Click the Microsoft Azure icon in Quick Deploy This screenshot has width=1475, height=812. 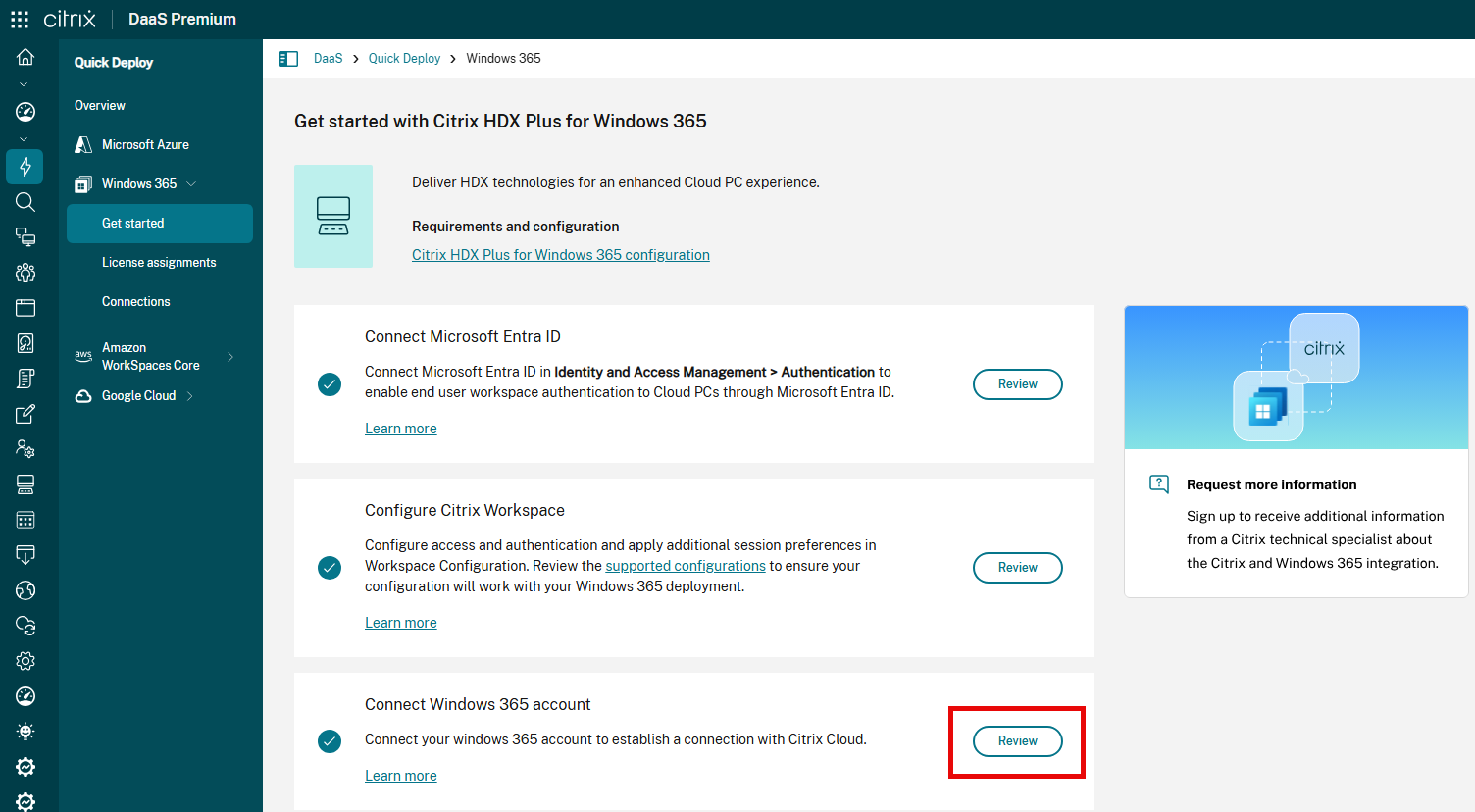[x=83, y=143]
